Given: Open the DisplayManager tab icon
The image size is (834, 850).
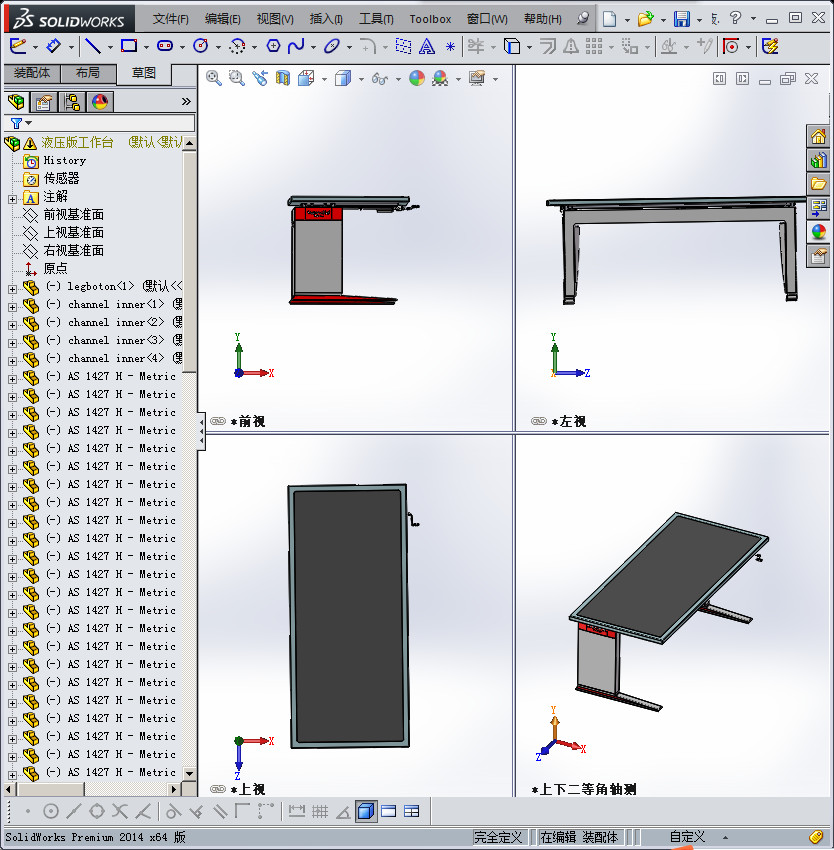Looking at the screenshot, I should point(100,102).
